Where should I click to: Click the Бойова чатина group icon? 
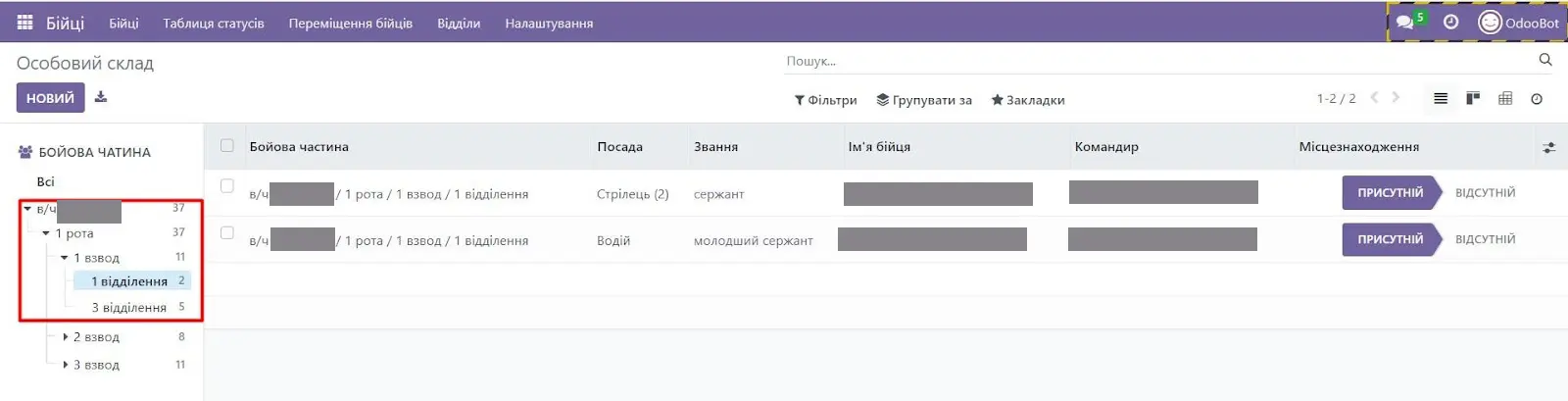(x=26, y=152)
